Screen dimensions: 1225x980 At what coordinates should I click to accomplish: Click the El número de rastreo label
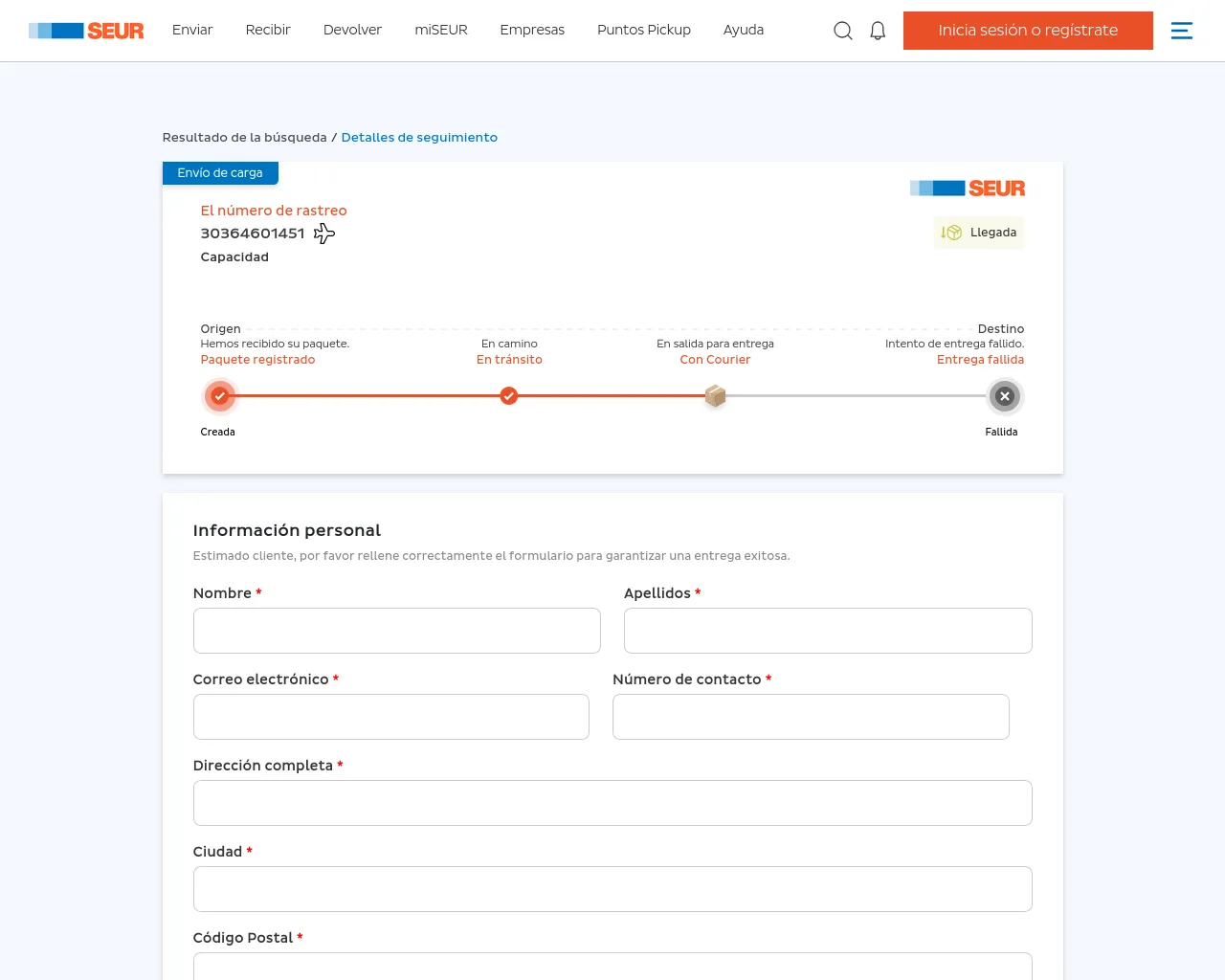point(274,211)
